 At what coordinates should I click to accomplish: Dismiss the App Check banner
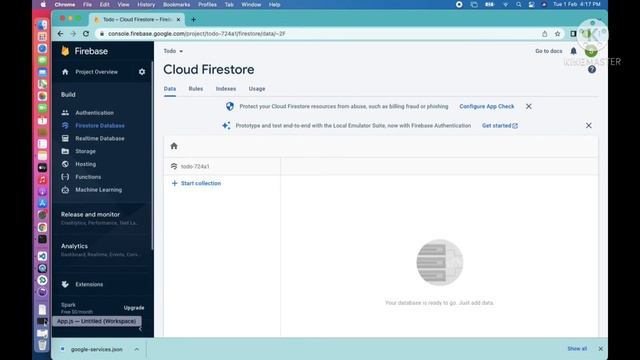pos(529,106)
